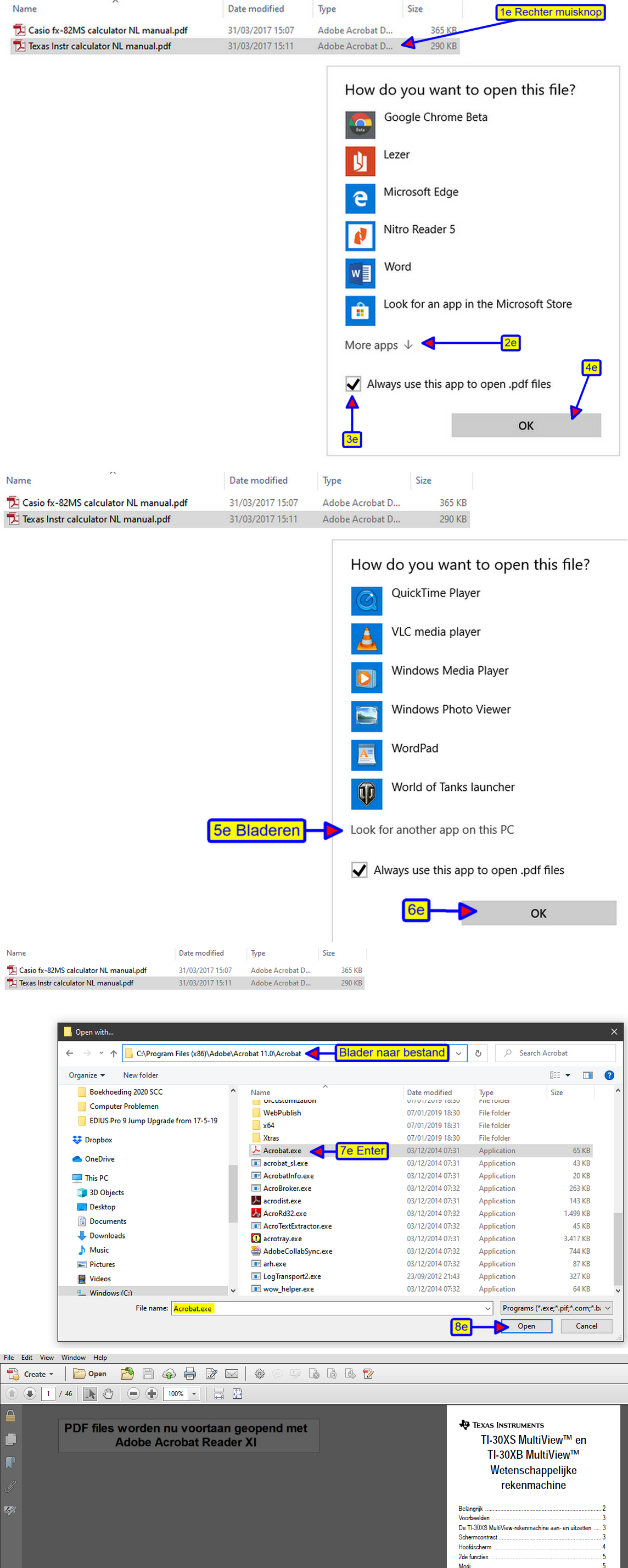Click the Print icon in Acrobat toolbar
The image size is (628, 1568).
point(190,1375)
